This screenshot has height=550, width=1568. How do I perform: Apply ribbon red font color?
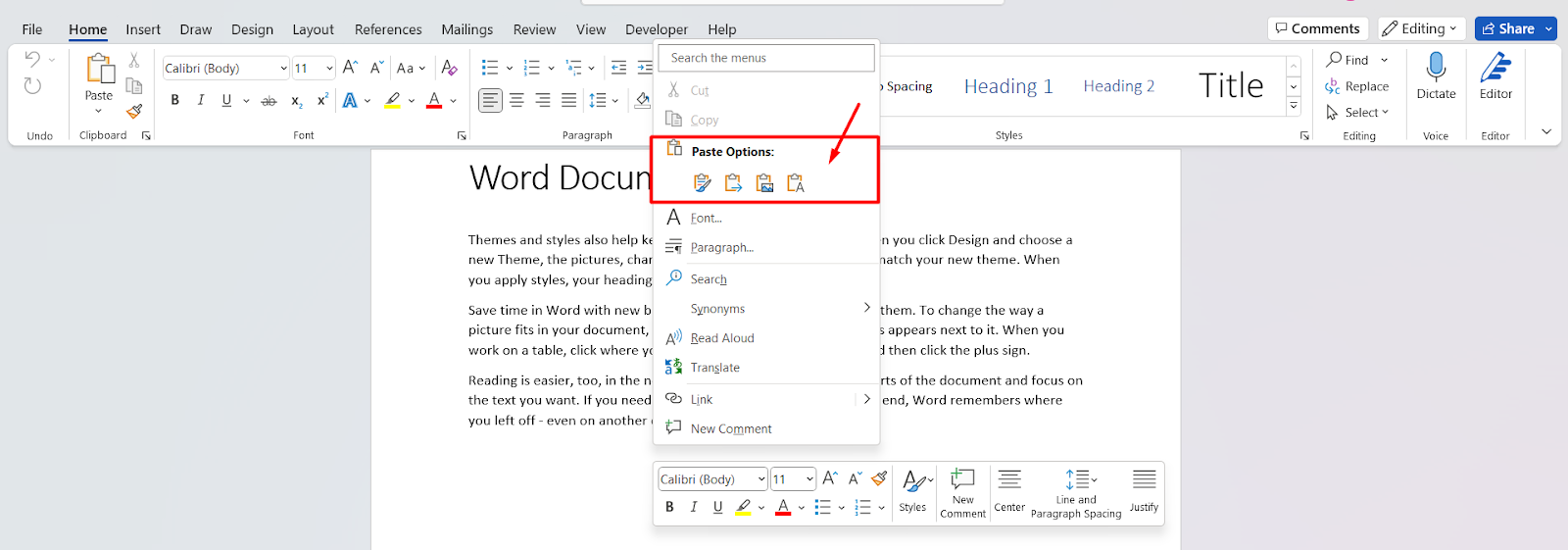434,100
